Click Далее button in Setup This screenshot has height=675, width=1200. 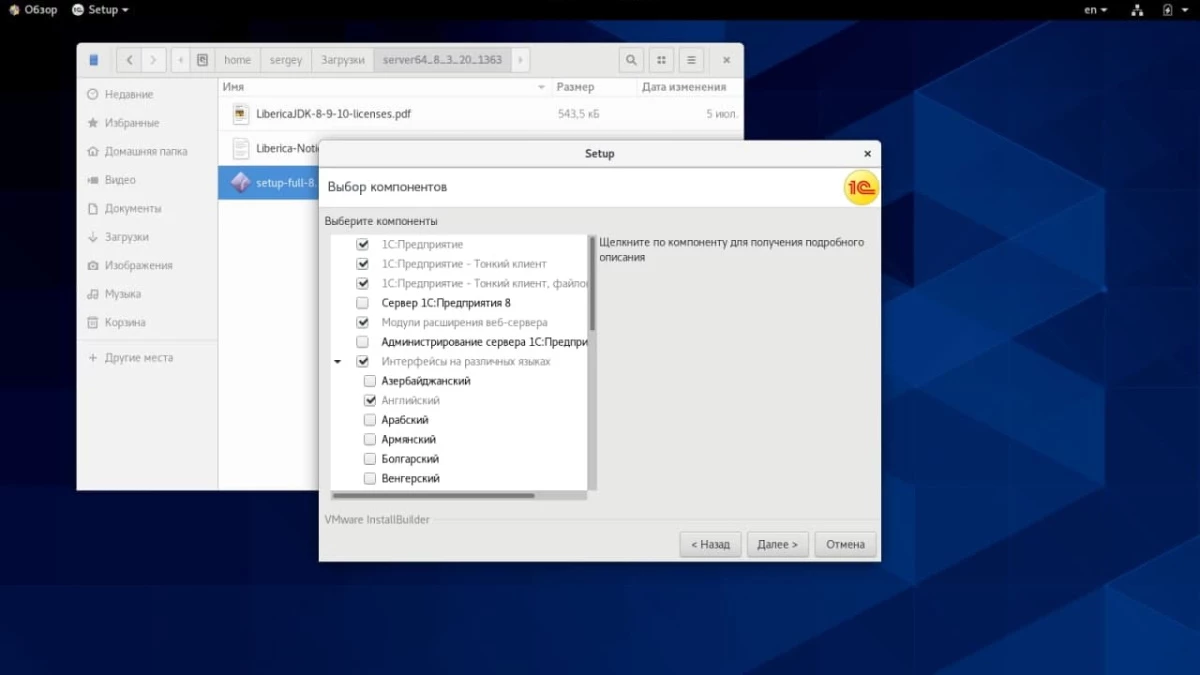[x=778, y=545]
